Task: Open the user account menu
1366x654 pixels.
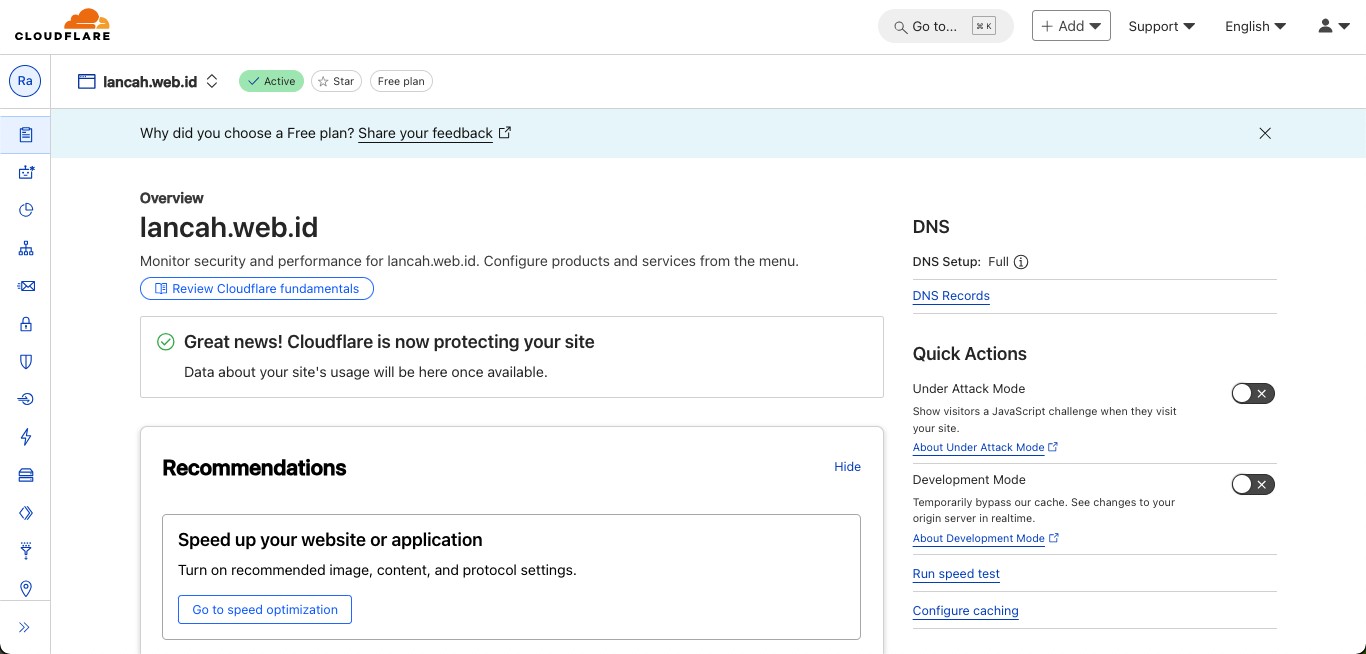Action: point(1333,26)
